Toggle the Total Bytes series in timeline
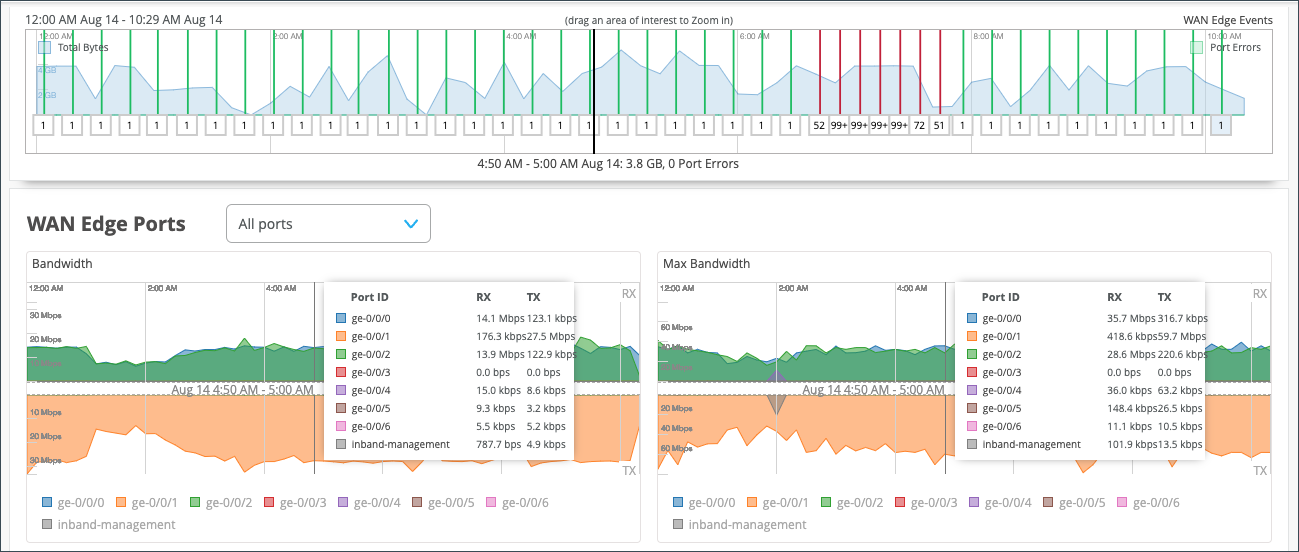Screen dimensions: 1299x552 (x=44, y=47)
